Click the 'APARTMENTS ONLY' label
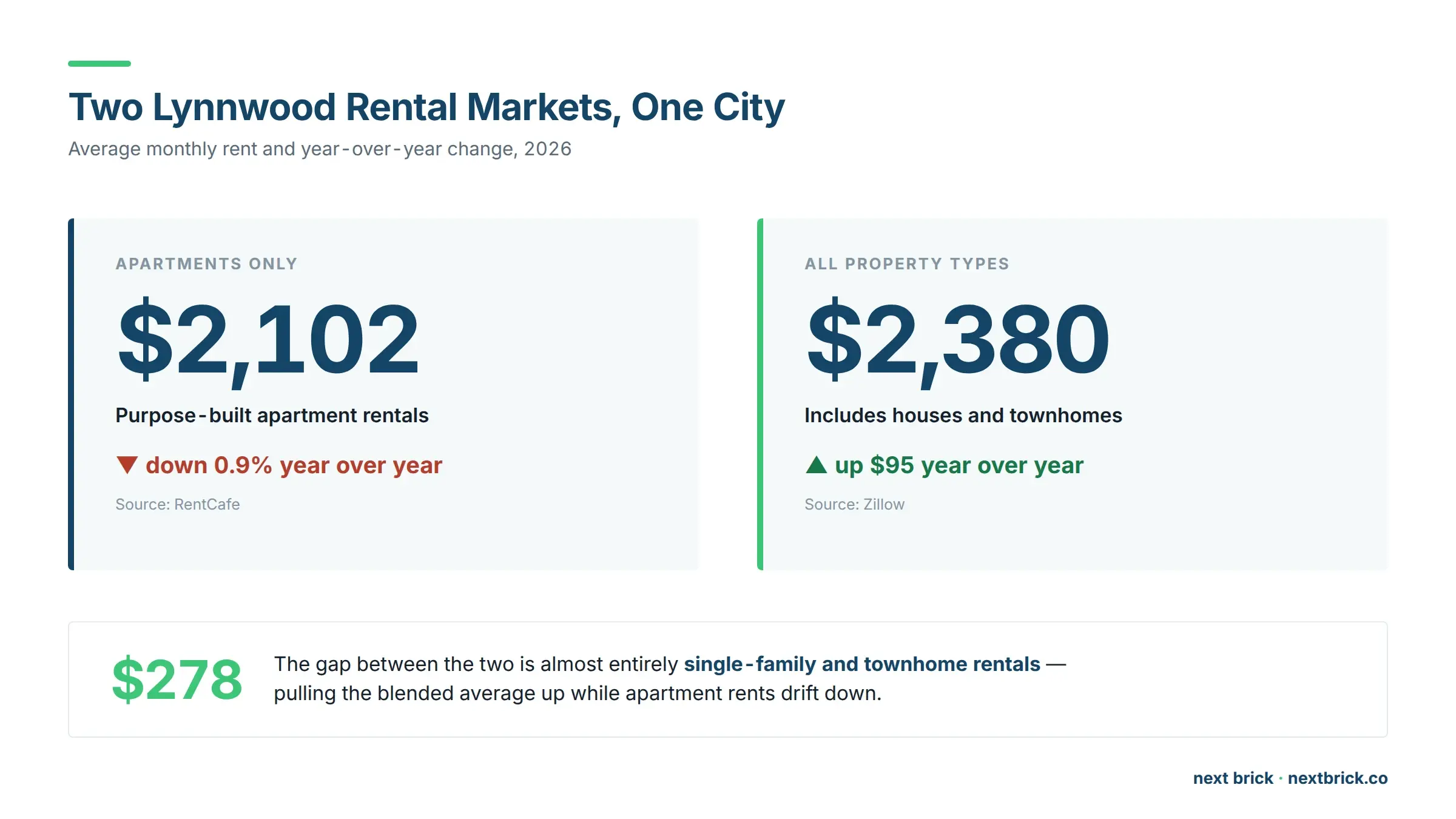The width and height of the screenshot is (1456, 819). coord(206,264)
